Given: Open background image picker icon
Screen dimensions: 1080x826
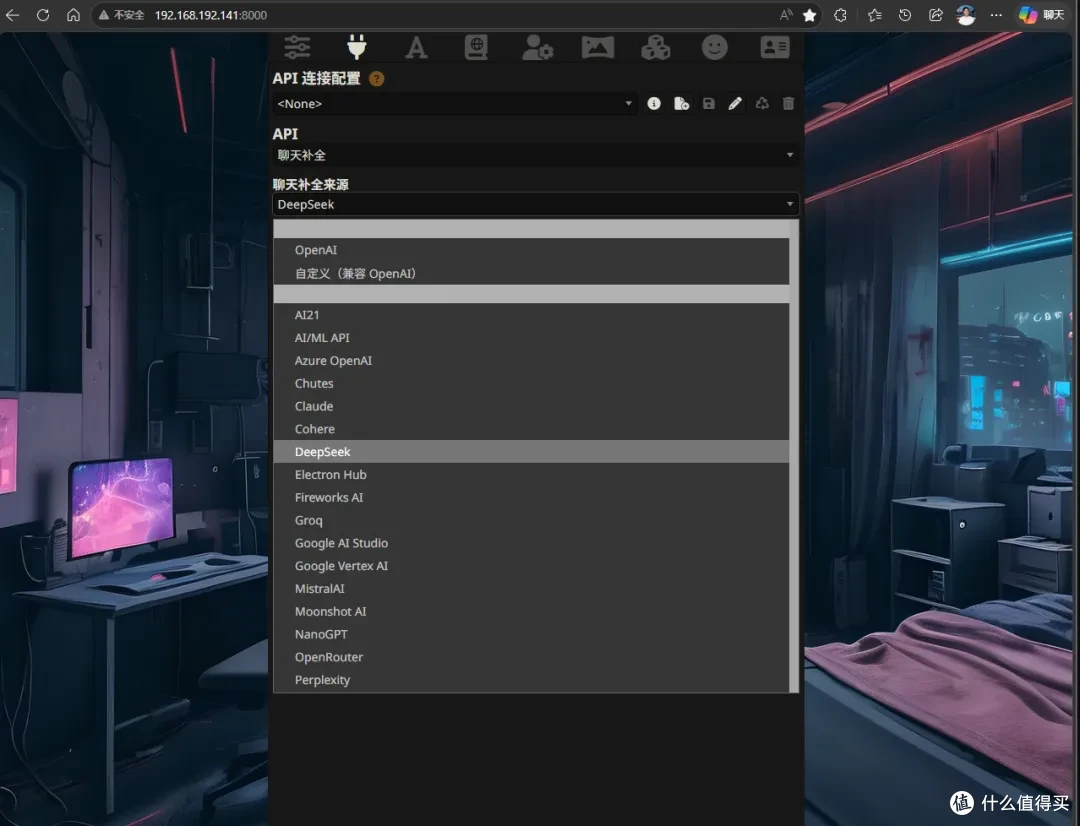Looking at the screenshot, I should 597,48.
